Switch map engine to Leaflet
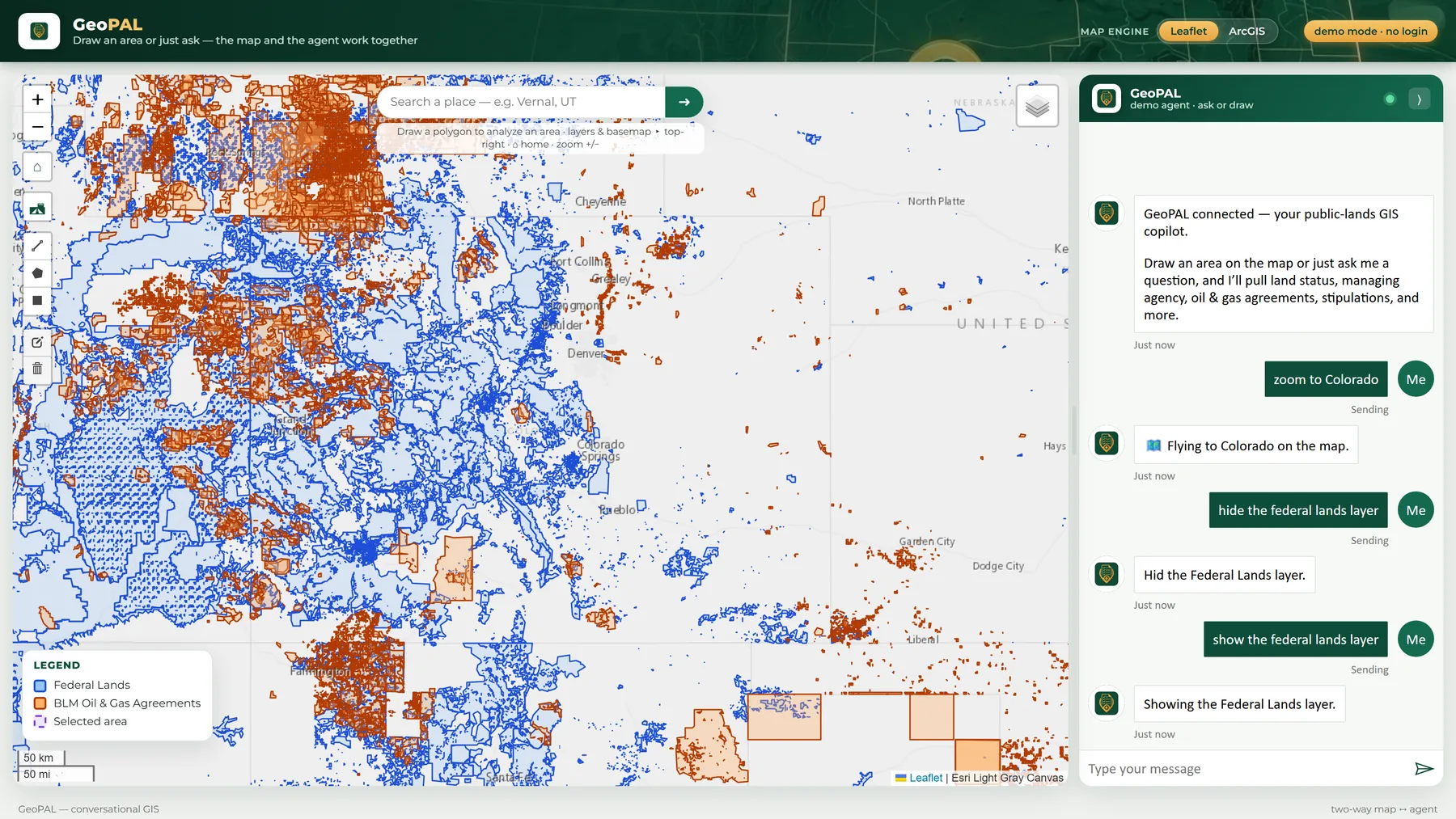The width and height of the screenshot is (1456, 819). point(1188,32)
